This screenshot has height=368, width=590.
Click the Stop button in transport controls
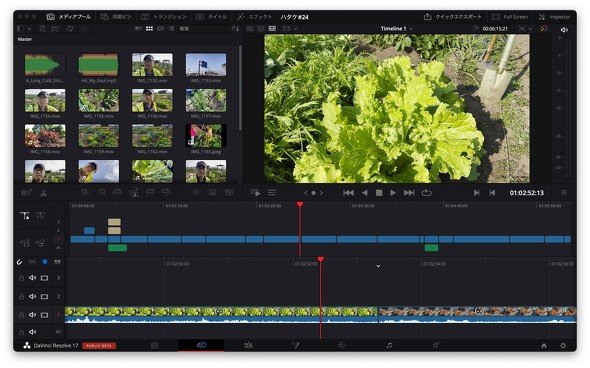[379, 193]
